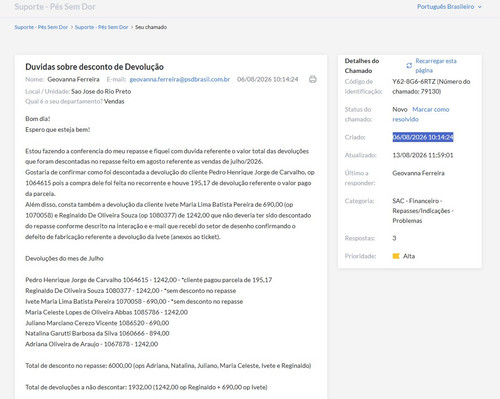Click Total de devoluções a não descontar line
The image size is (500, 399).
pos(146,387)
